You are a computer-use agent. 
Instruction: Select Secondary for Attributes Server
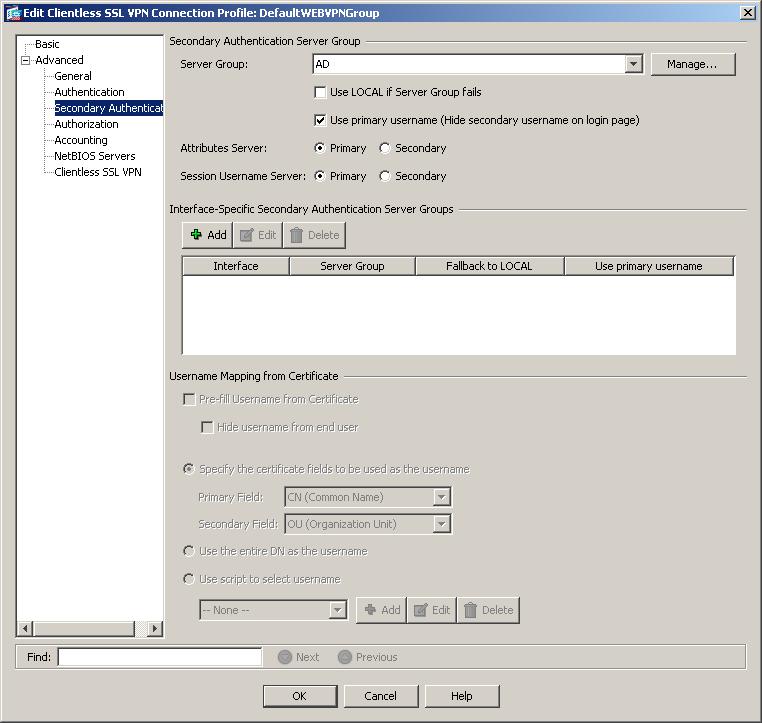tap(384, 148)
